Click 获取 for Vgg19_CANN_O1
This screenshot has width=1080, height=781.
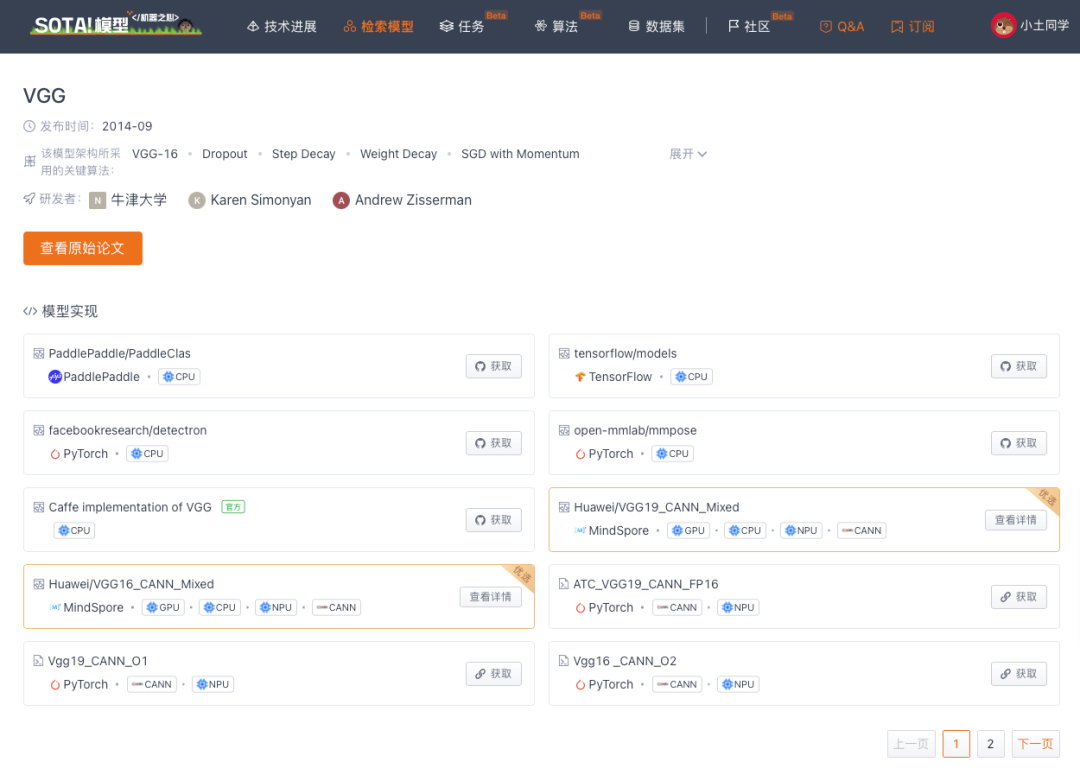click(493, 674)
